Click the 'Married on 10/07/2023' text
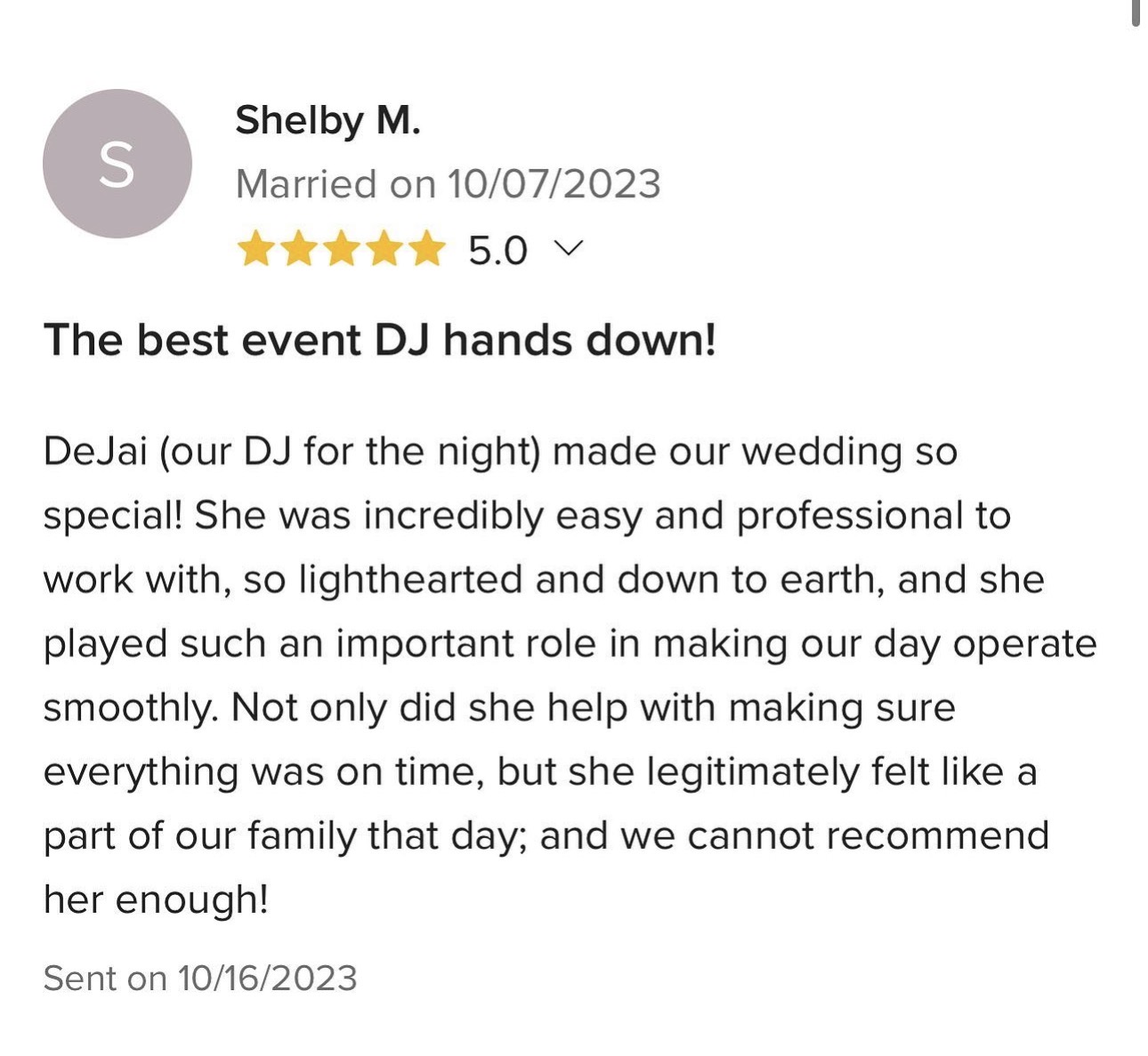The height and width of the screenshot is (1056, 1148). pos(448,184)
